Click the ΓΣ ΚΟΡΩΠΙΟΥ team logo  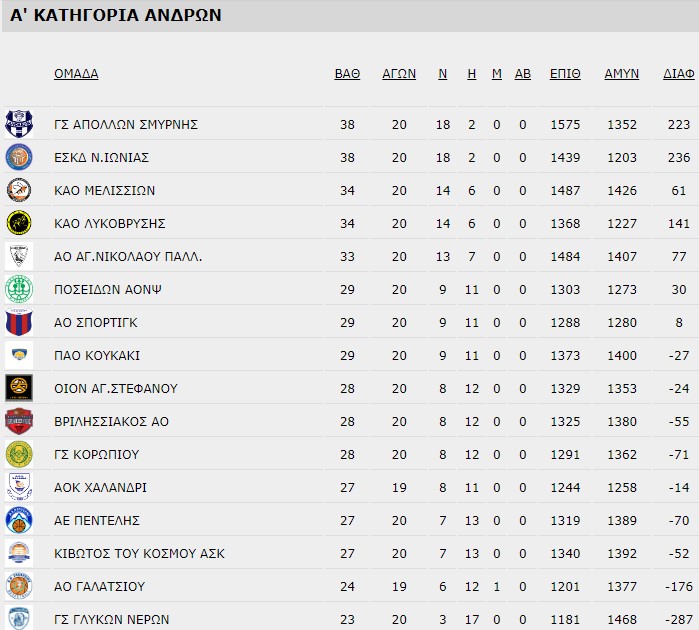(x=19, y=454)
